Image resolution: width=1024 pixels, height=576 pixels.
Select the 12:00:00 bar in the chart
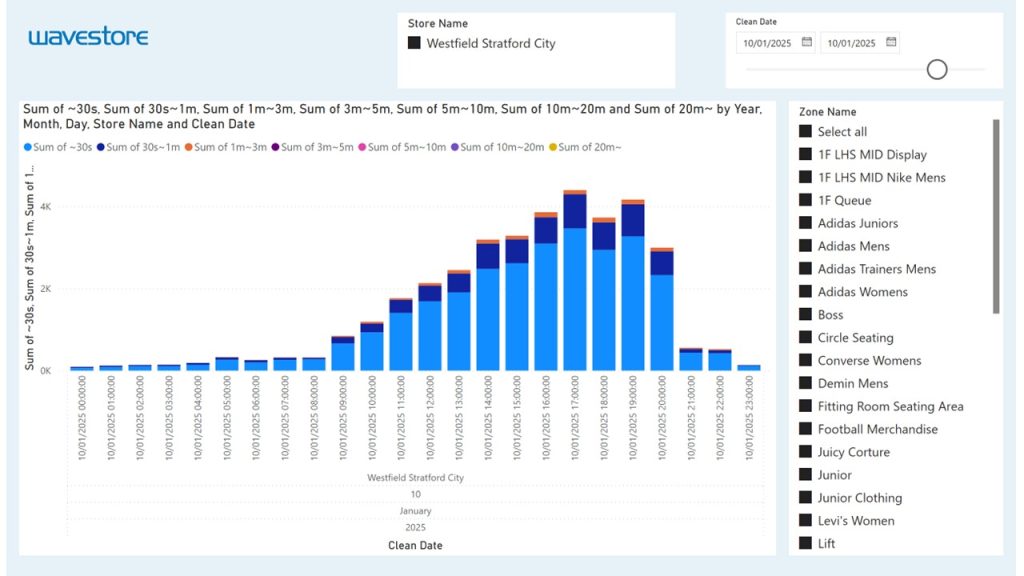[x=430, y=327]
